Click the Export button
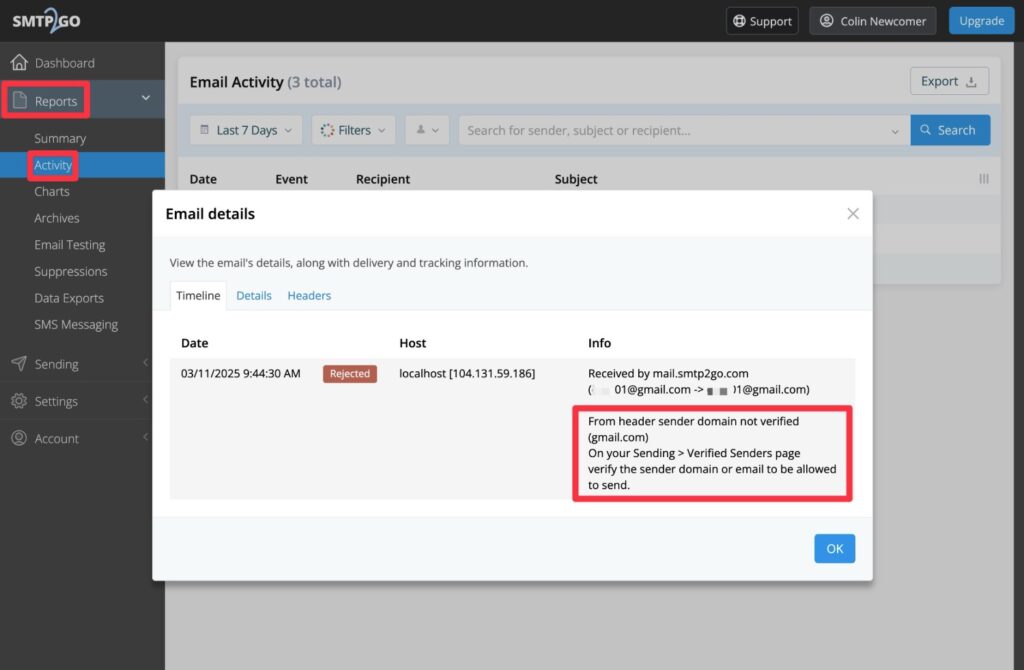Image resolution: width=1024 pixels, height=670 pixels. tap(948, 81)
